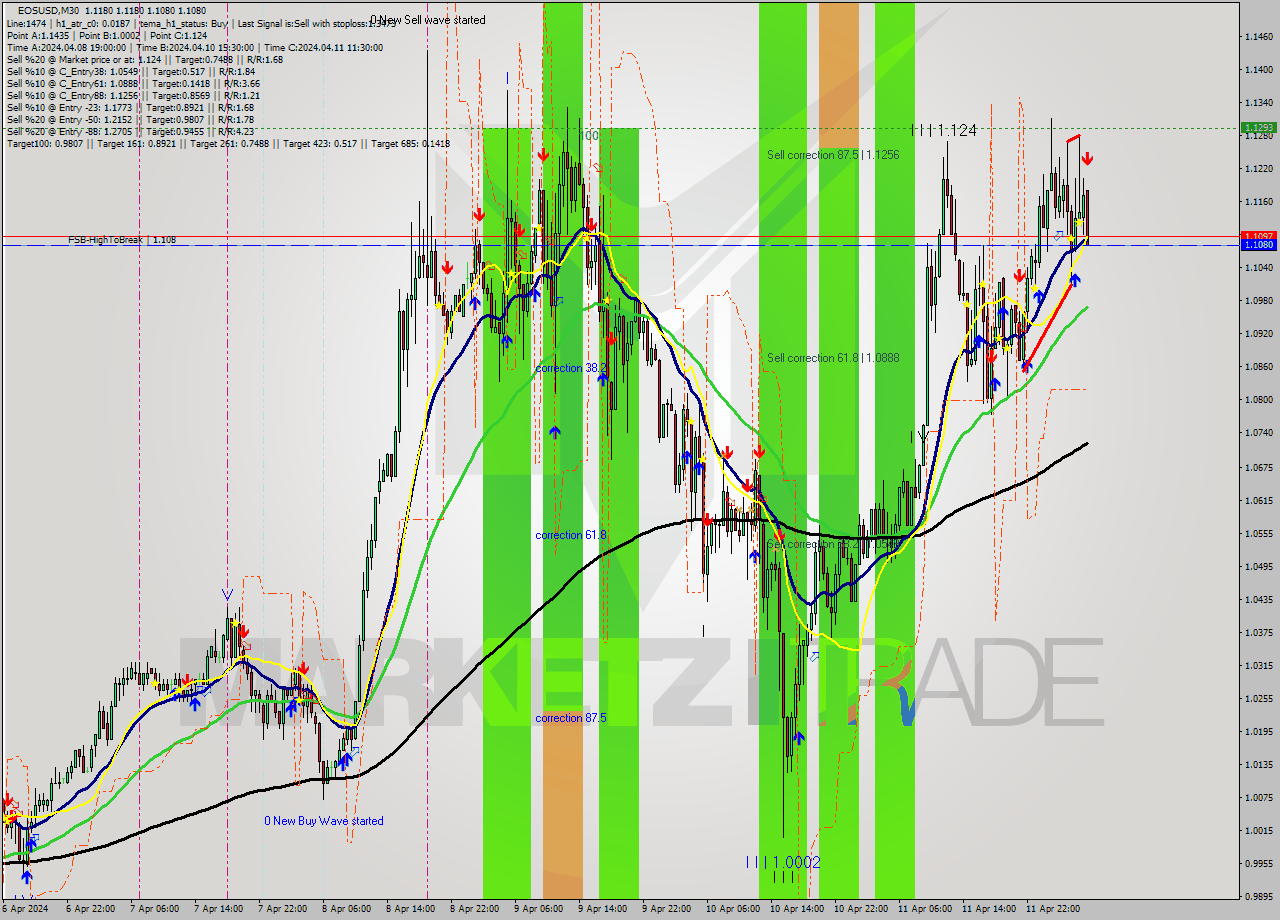Image resolution: width=1280 pixels, height=920 pixels.
Task: Click the '| | | 1.124' point C label
Action: 944,130
